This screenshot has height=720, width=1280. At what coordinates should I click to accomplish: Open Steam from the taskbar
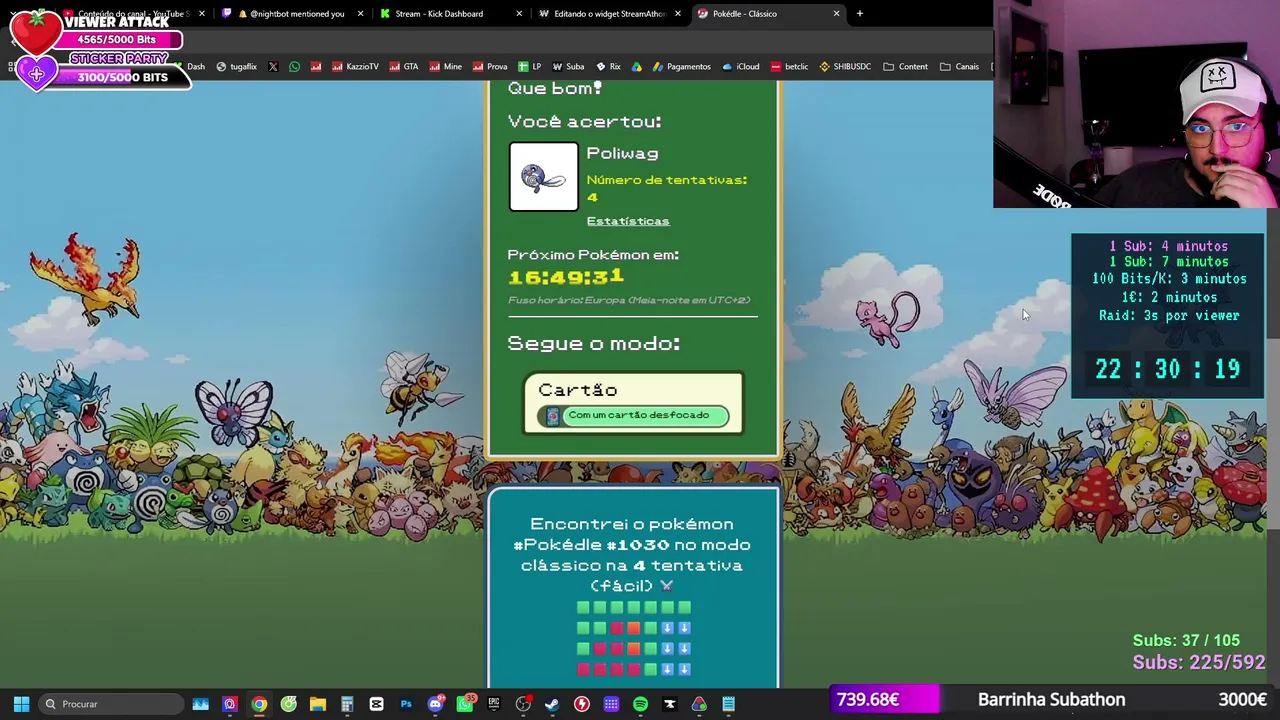552,704
